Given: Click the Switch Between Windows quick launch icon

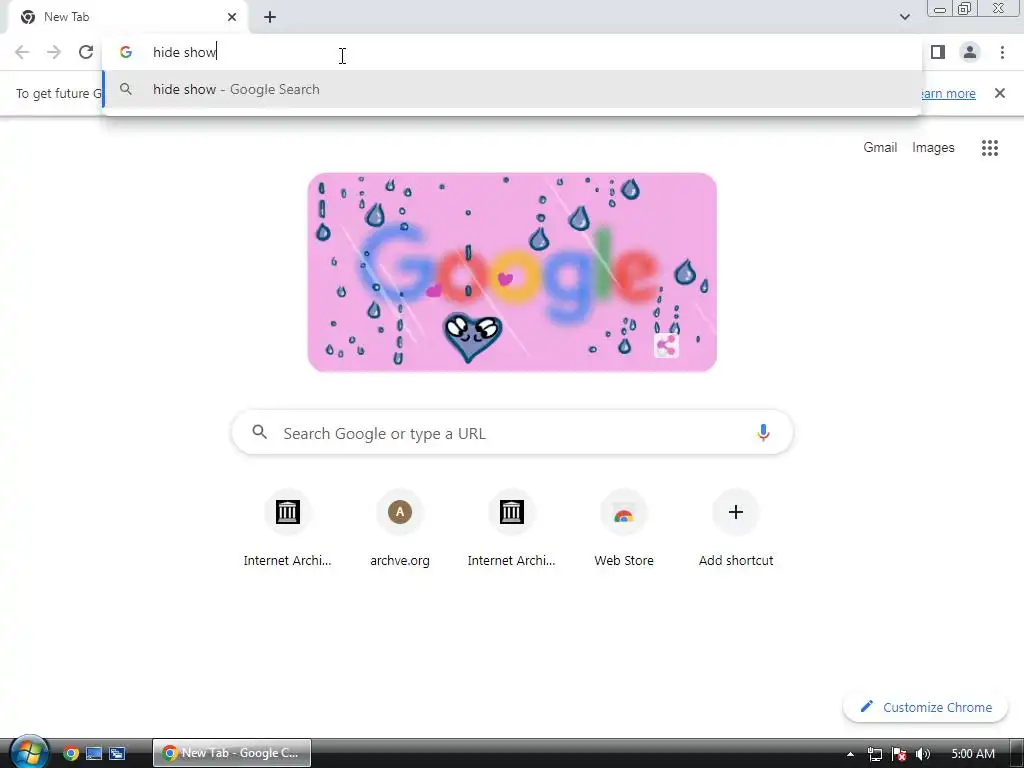Looking at the screenshot, I should pyautogui.click(x=117, y=753).
